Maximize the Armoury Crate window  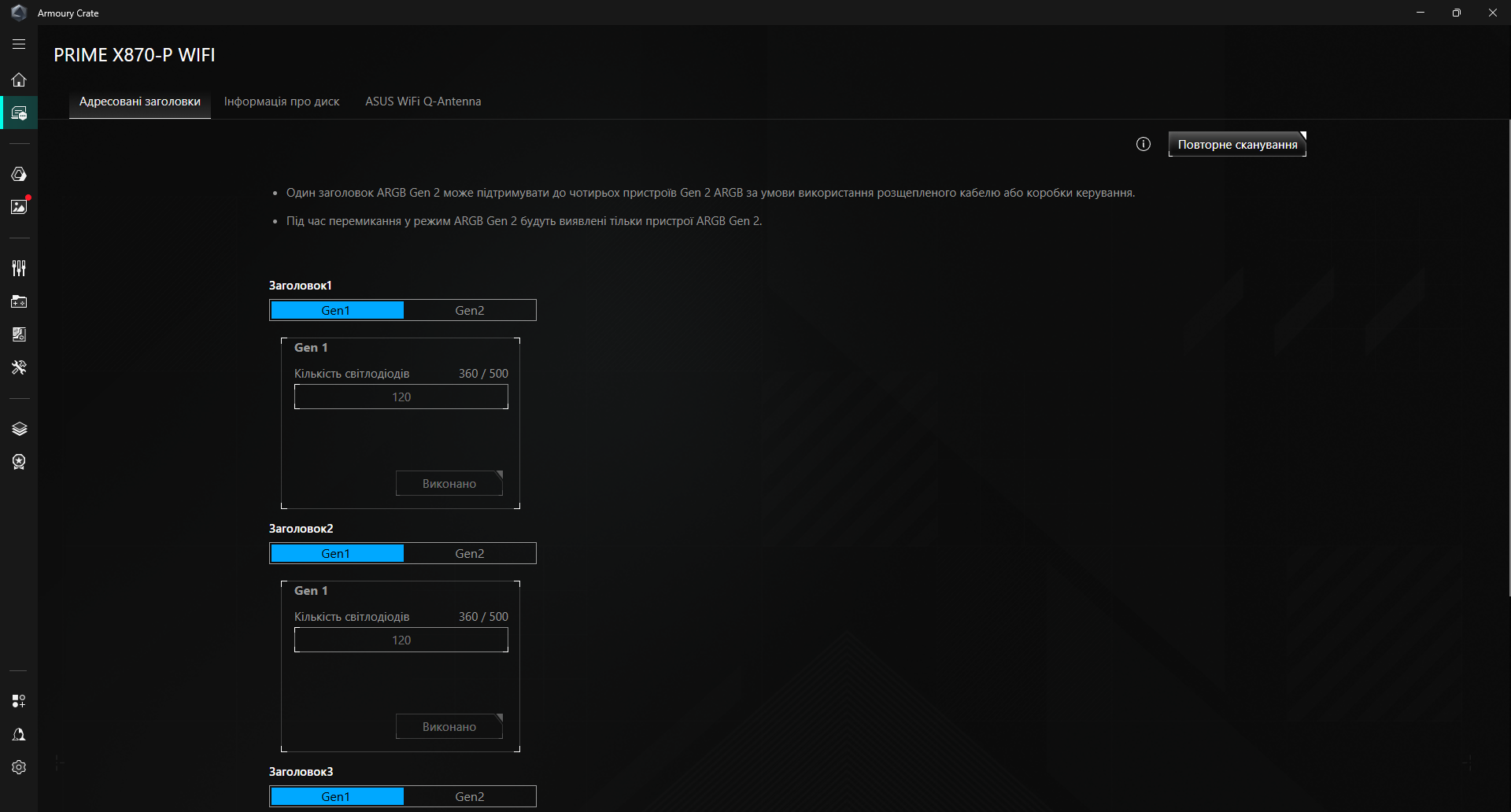tap(1457, 13)
